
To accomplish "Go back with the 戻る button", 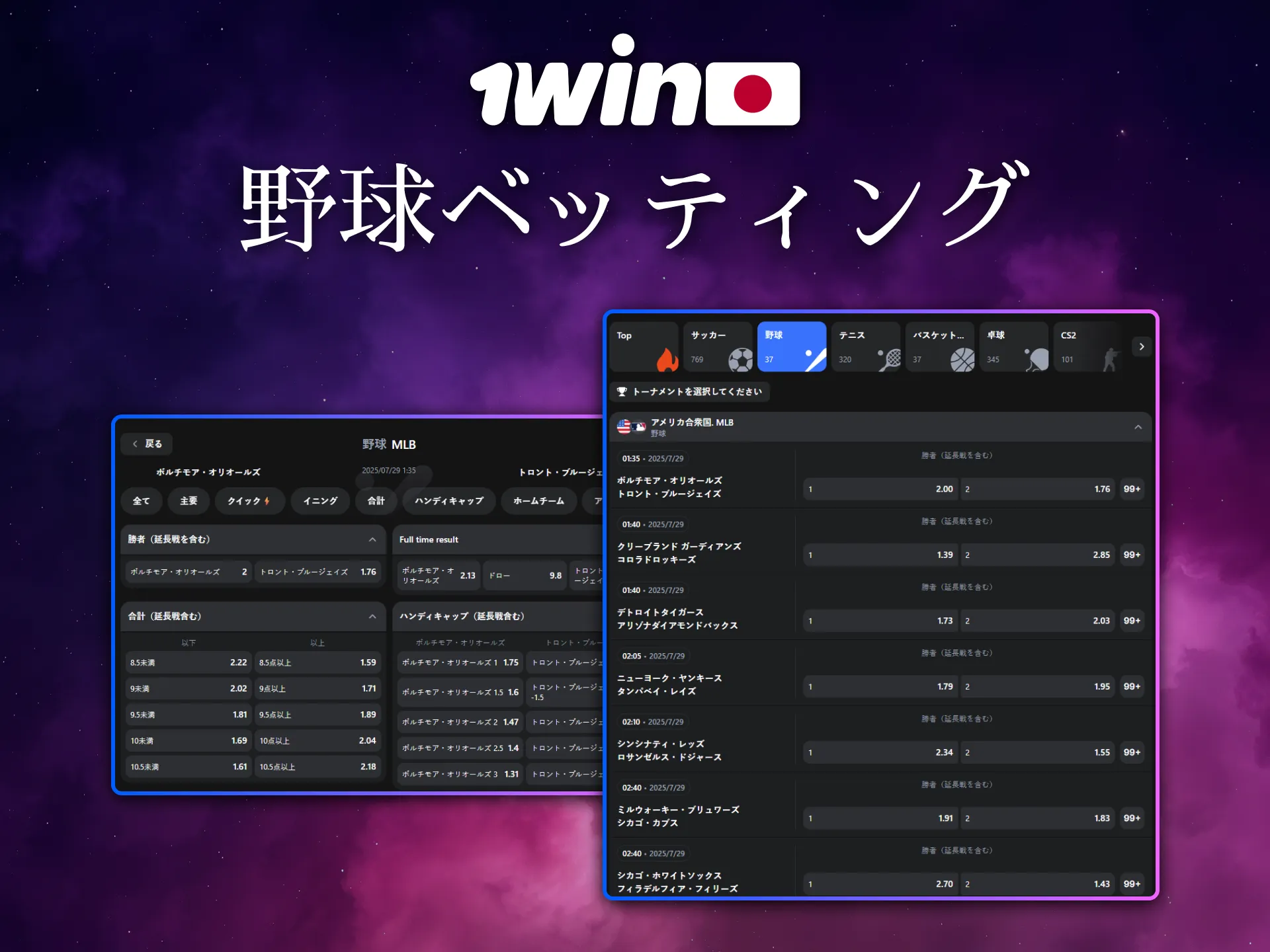I will click(147, 444).
